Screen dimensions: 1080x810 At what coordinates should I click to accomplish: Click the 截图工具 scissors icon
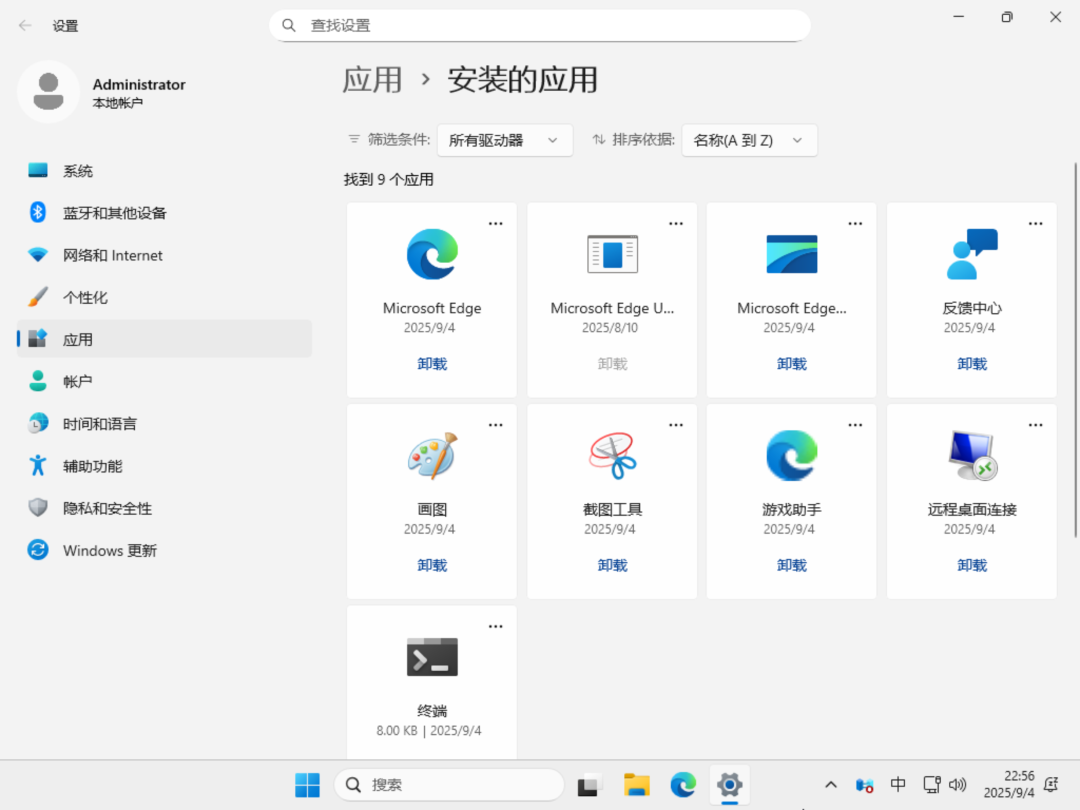[x=612, y=456]
